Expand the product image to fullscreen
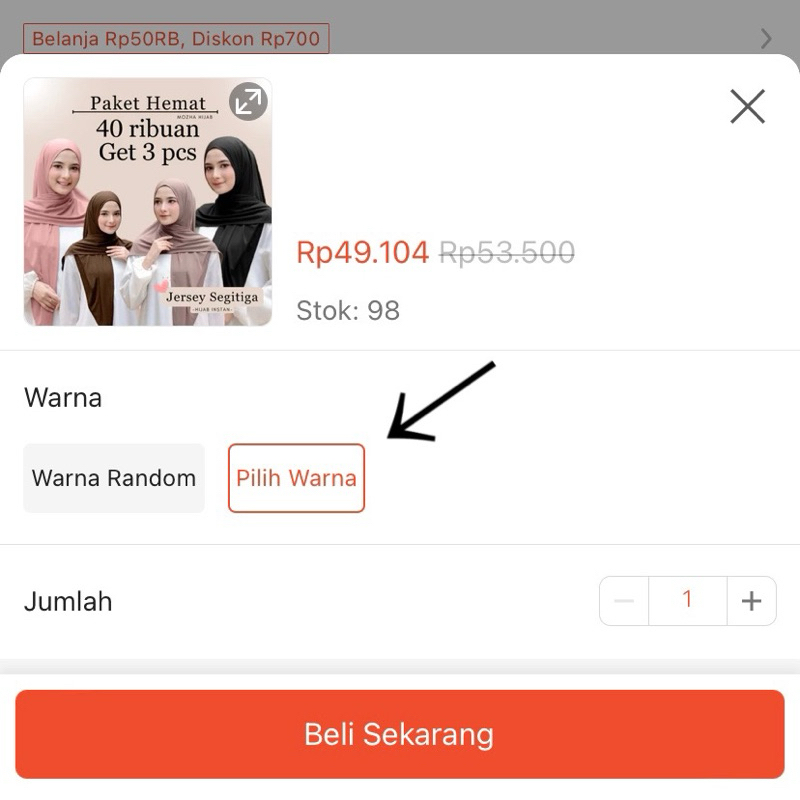Image resolution: width=800 pixels, height=800 pixels. click(248, 101)
